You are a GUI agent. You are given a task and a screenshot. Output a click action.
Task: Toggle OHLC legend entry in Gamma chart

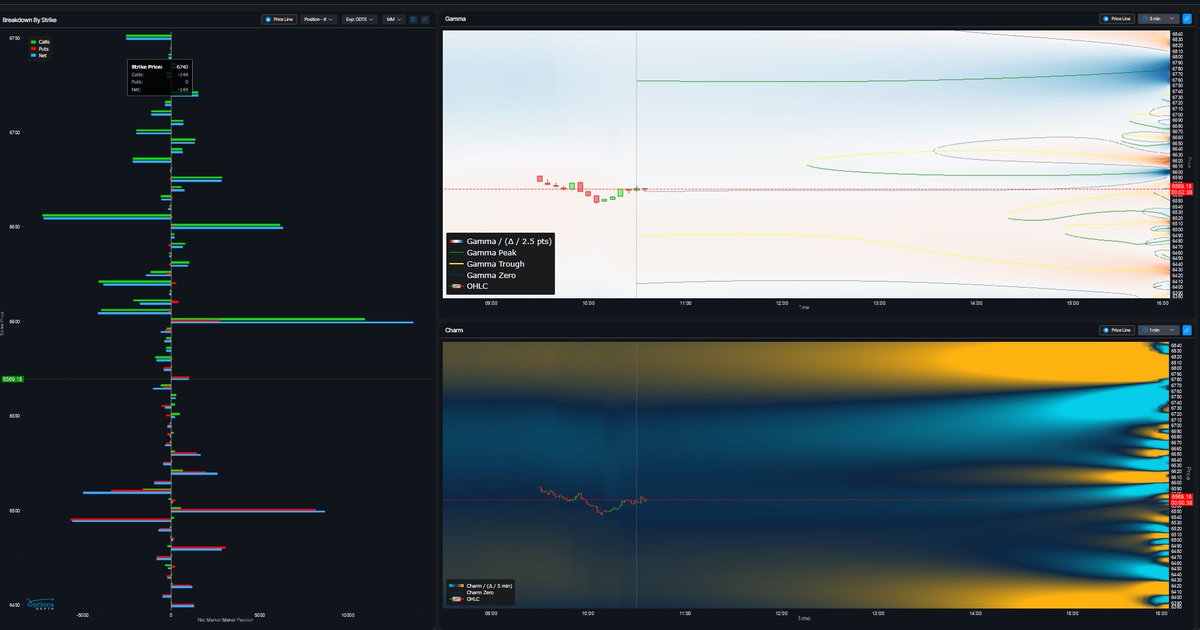pyautogui.click(x=470, y=286)
